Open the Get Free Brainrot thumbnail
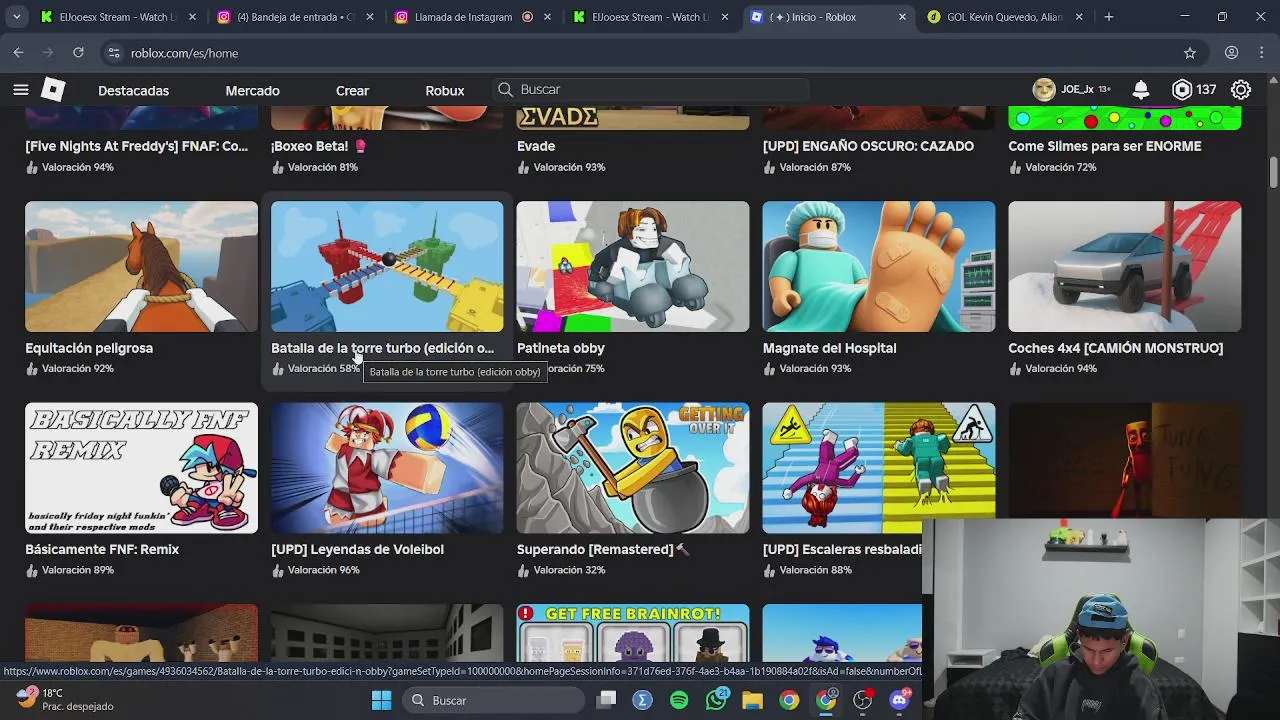 [633, 633]
